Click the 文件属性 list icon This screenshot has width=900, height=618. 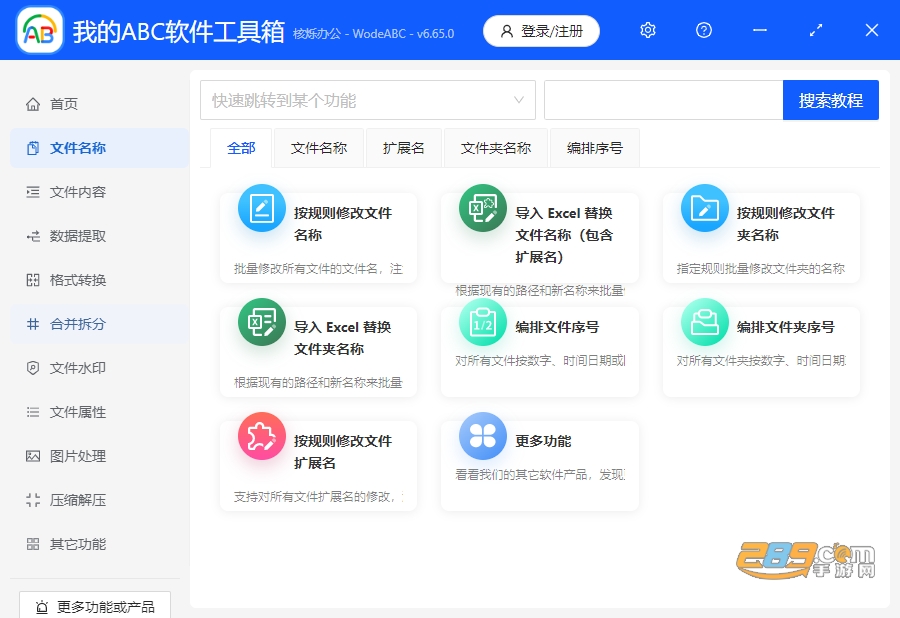(x=33, y=412)
